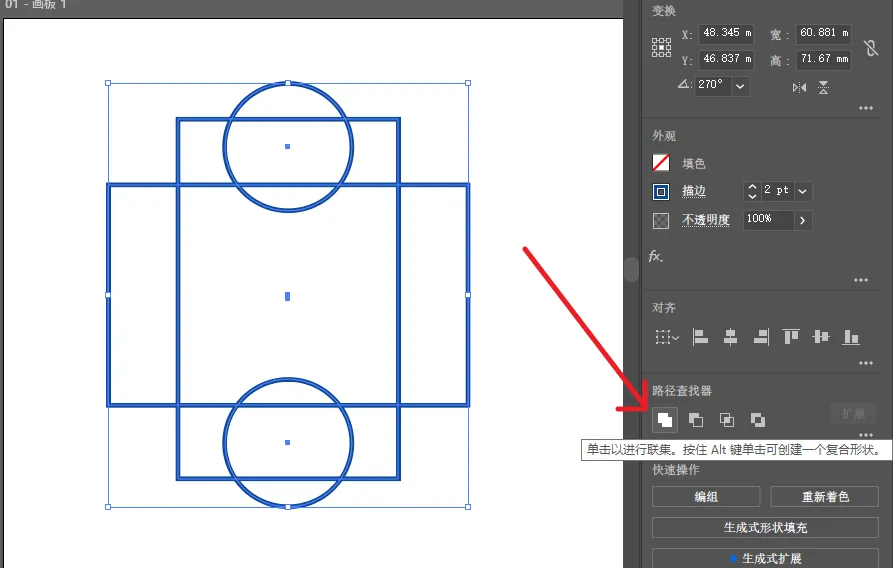This screenshot has height=568, width=893.
Task: Align objects vertical center
Action: pos(821,337)
